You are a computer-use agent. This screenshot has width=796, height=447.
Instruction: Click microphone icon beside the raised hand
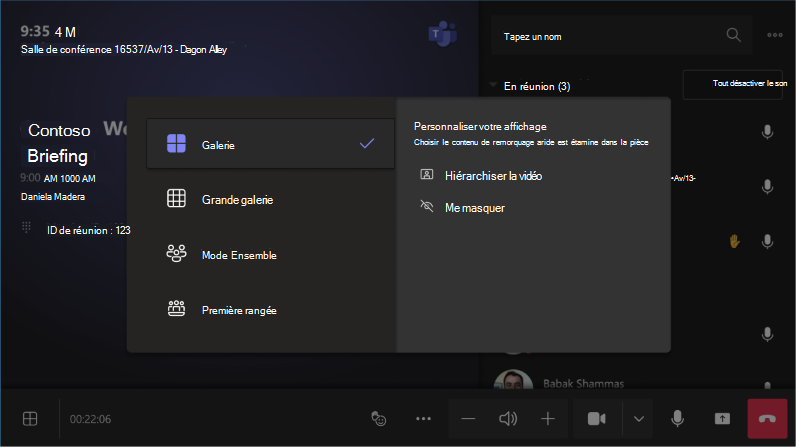click(x=767, y=242)
